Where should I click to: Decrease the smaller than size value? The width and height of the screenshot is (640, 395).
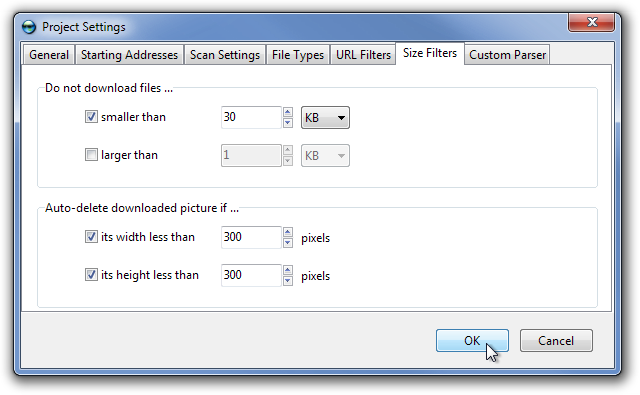(288, 122)
